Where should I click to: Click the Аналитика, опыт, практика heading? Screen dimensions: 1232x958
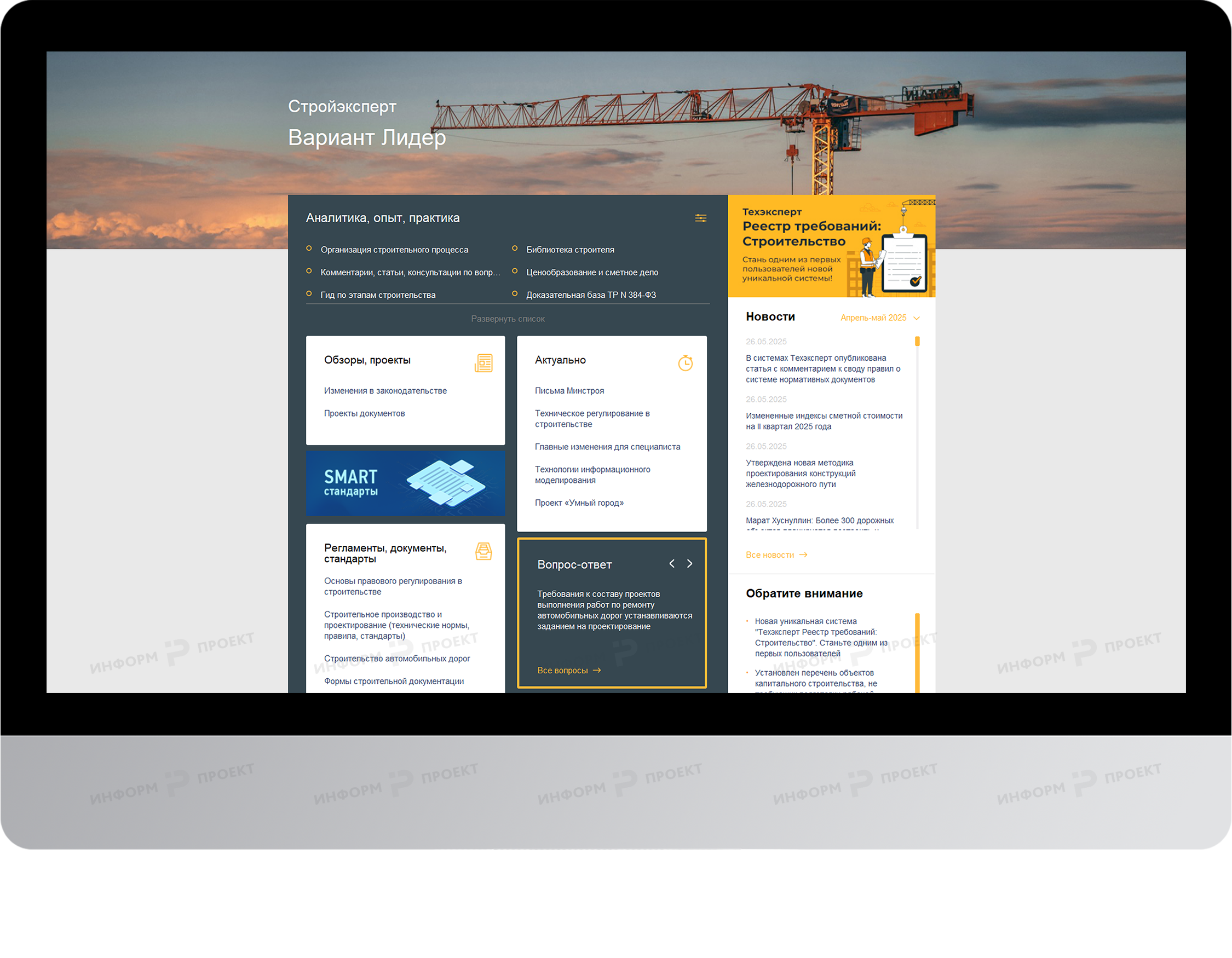[382, 218]
